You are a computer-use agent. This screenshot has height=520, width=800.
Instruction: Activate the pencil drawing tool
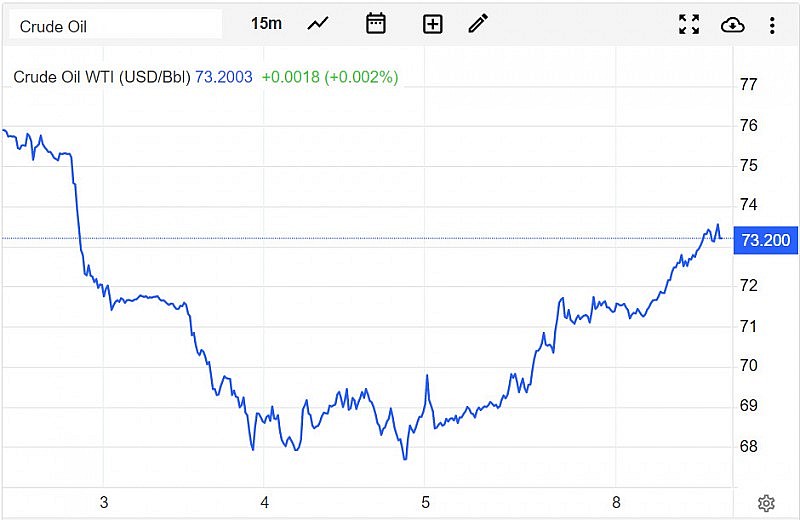pos(478,24)
